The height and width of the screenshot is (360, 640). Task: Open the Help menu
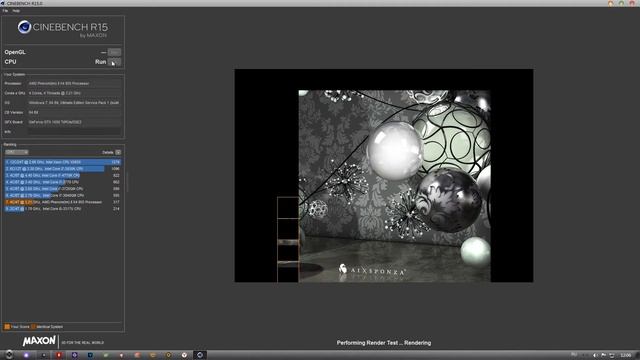click(x=16, y=11)
